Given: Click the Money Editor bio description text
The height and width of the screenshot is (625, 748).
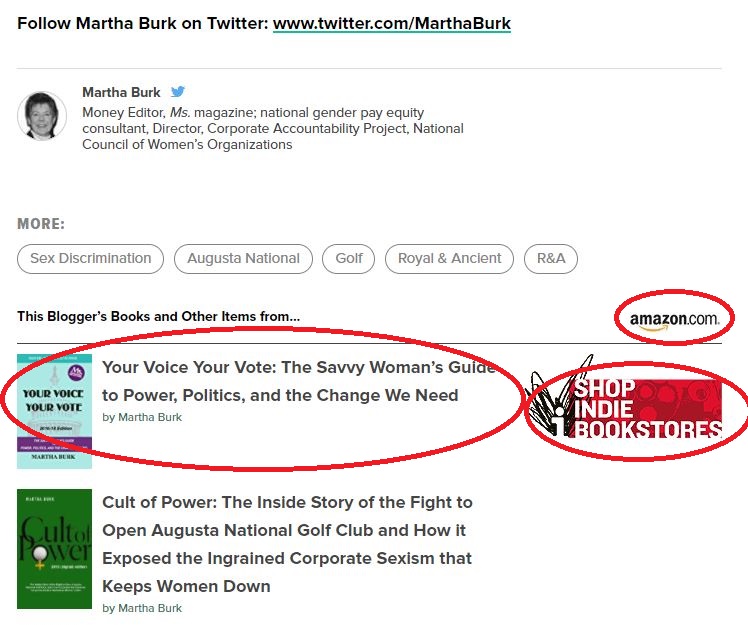Looking at the screenshot, I should (x=272, y=128).
